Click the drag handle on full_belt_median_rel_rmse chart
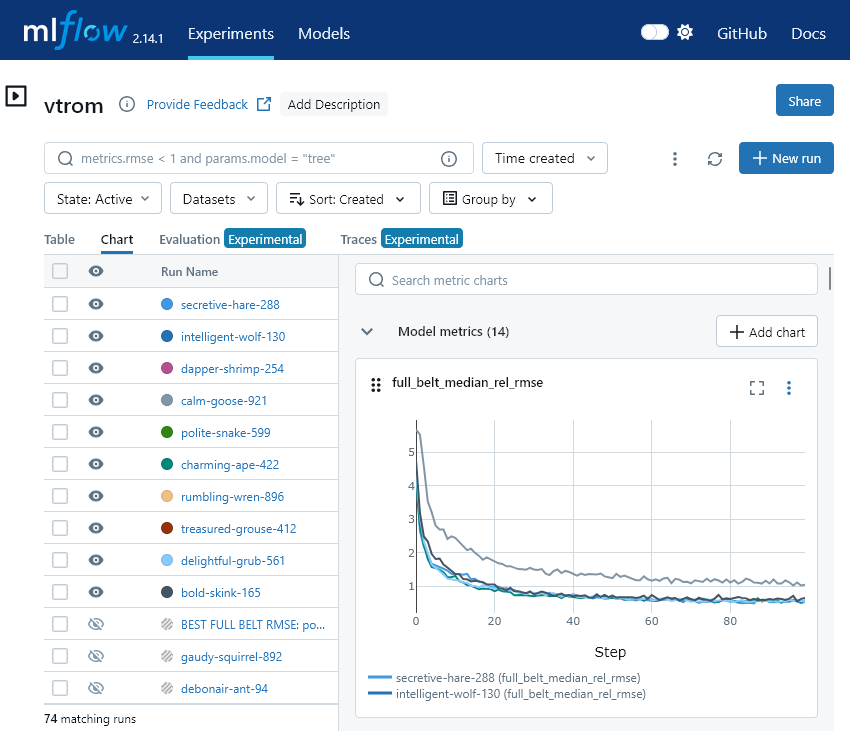Image resolution: width=850 pixels, height=747 pixels. click(376, 385)
